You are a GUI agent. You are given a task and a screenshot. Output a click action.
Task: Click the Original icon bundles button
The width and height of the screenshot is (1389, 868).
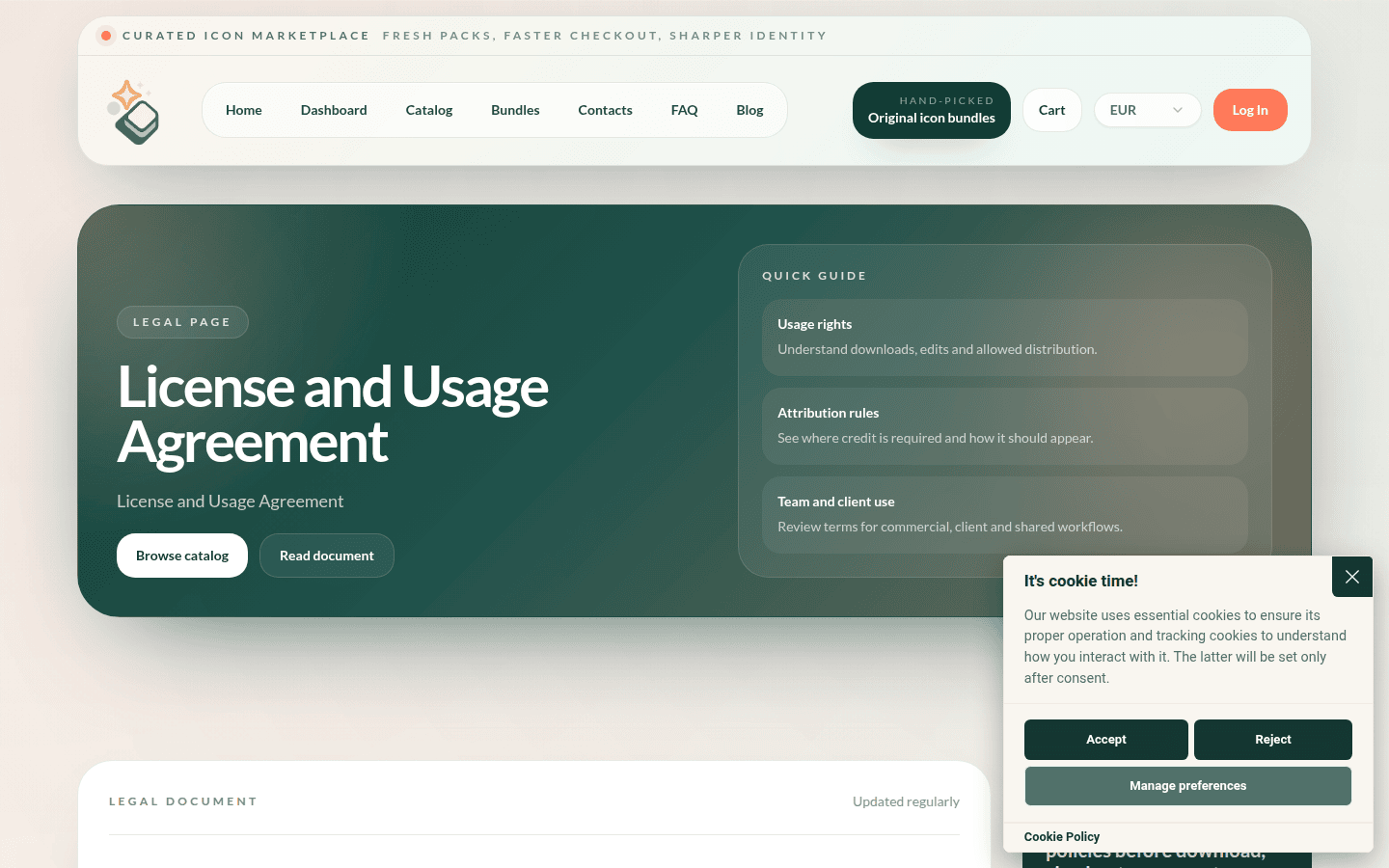tap(932, 110)
